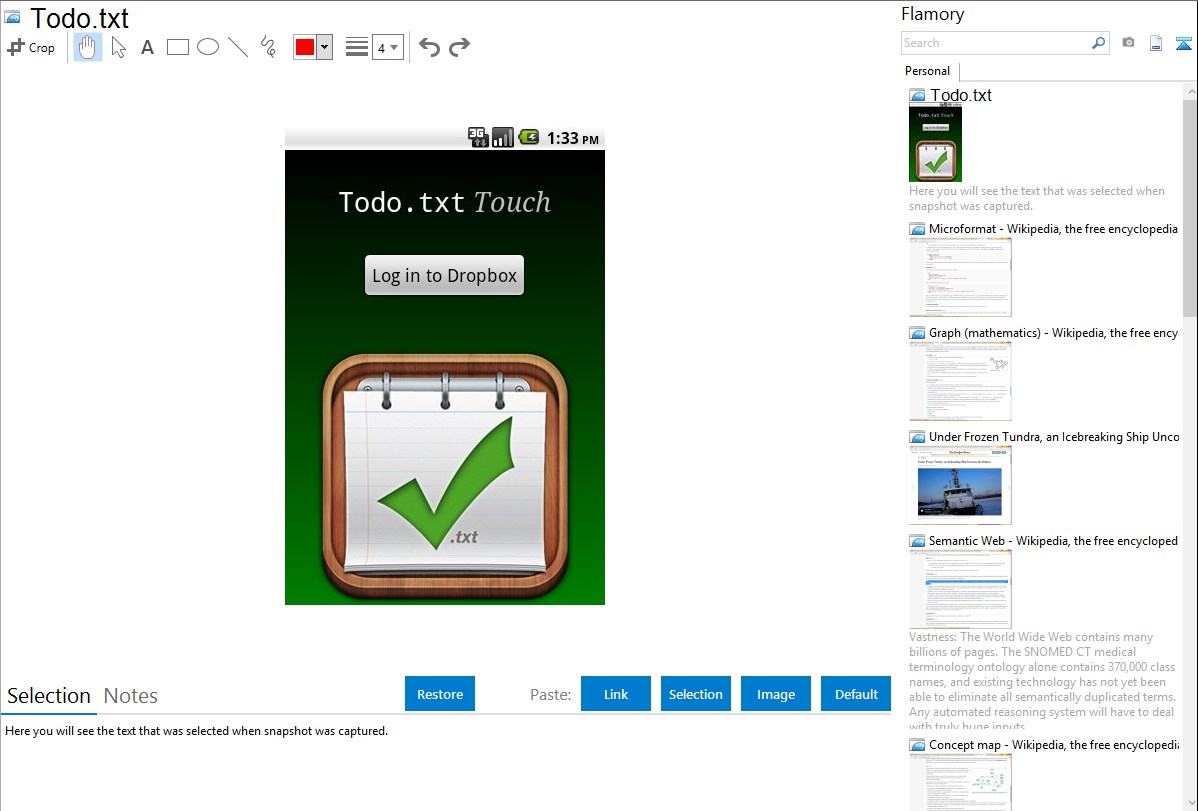Pick the straight line tool

point(238,47)
